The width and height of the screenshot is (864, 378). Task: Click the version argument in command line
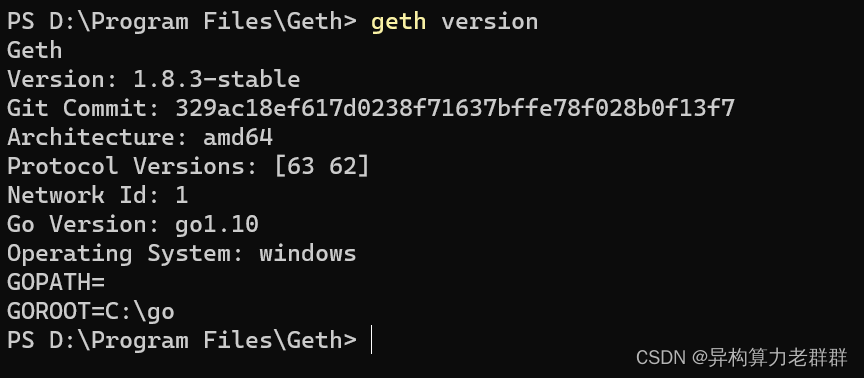[490, 21]
